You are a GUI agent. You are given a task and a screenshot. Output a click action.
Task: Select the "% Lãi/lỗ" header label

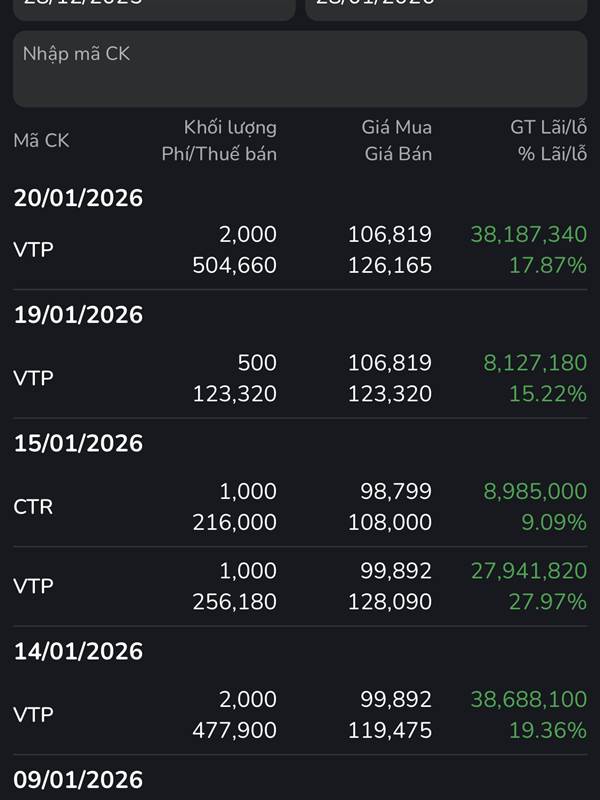point(552,154)
